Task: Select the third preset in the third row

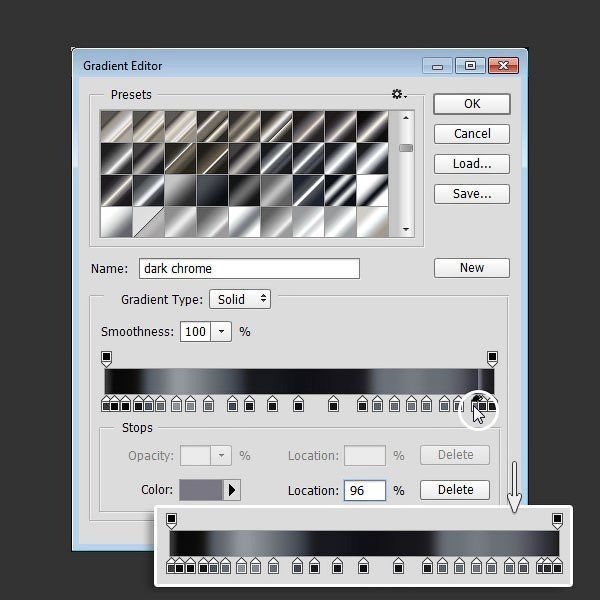Action: pyautogui.click(x=181, y=191)
